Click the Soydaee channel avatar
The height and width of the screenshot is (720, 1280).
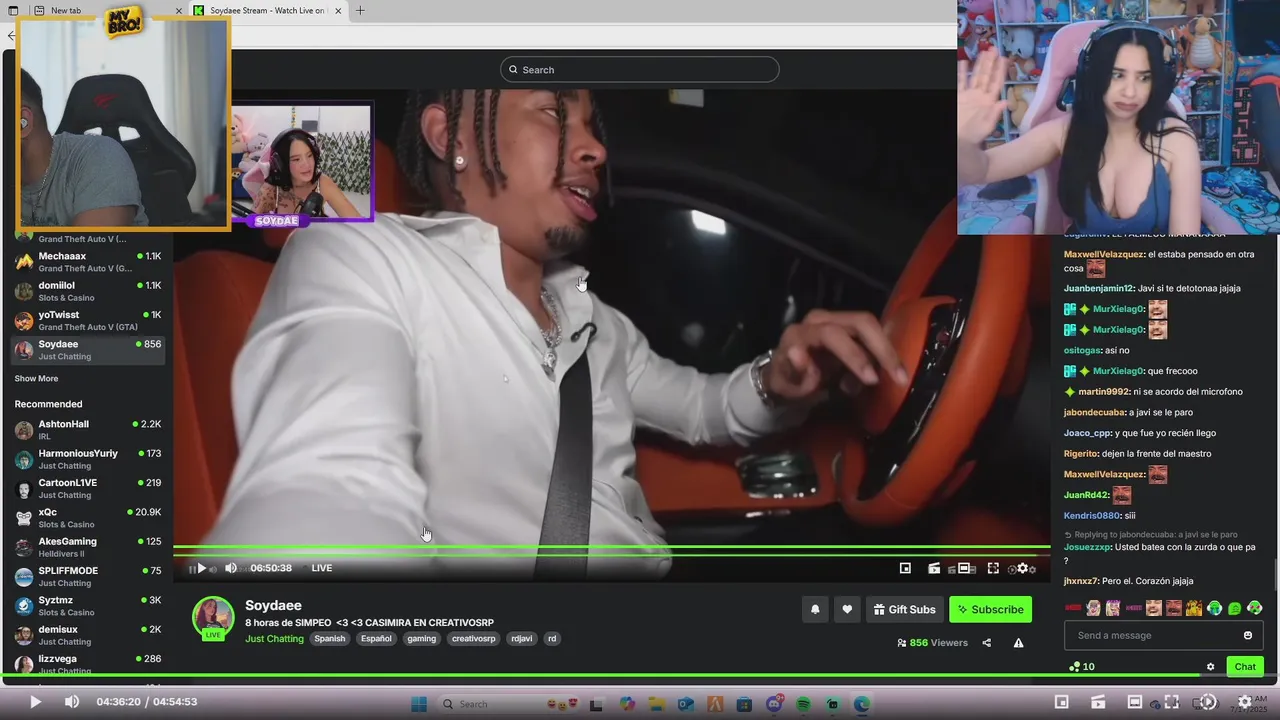point(213,617)
